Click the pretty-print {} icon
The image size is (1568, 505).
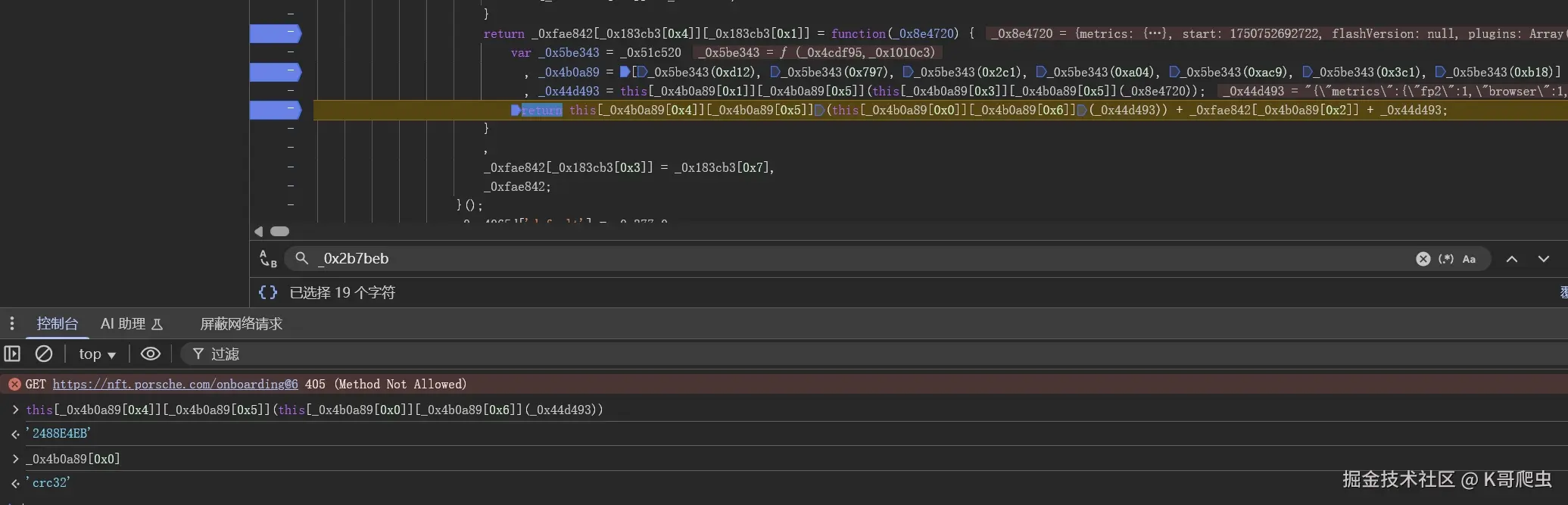tap(268, 292)
